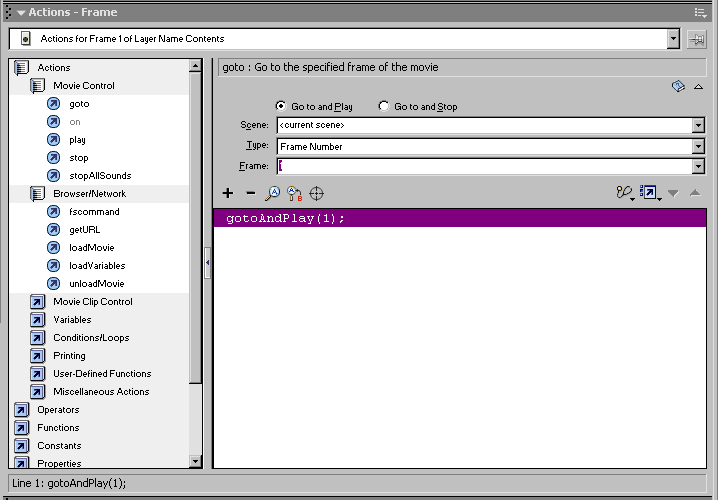
Task: Click the move action up arrow
Action: (695, 193)
